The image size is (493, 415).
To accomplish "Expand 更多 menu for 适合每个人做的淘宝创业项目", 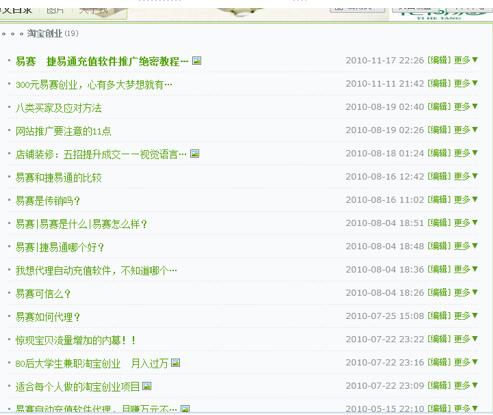I will click(466, 385).
